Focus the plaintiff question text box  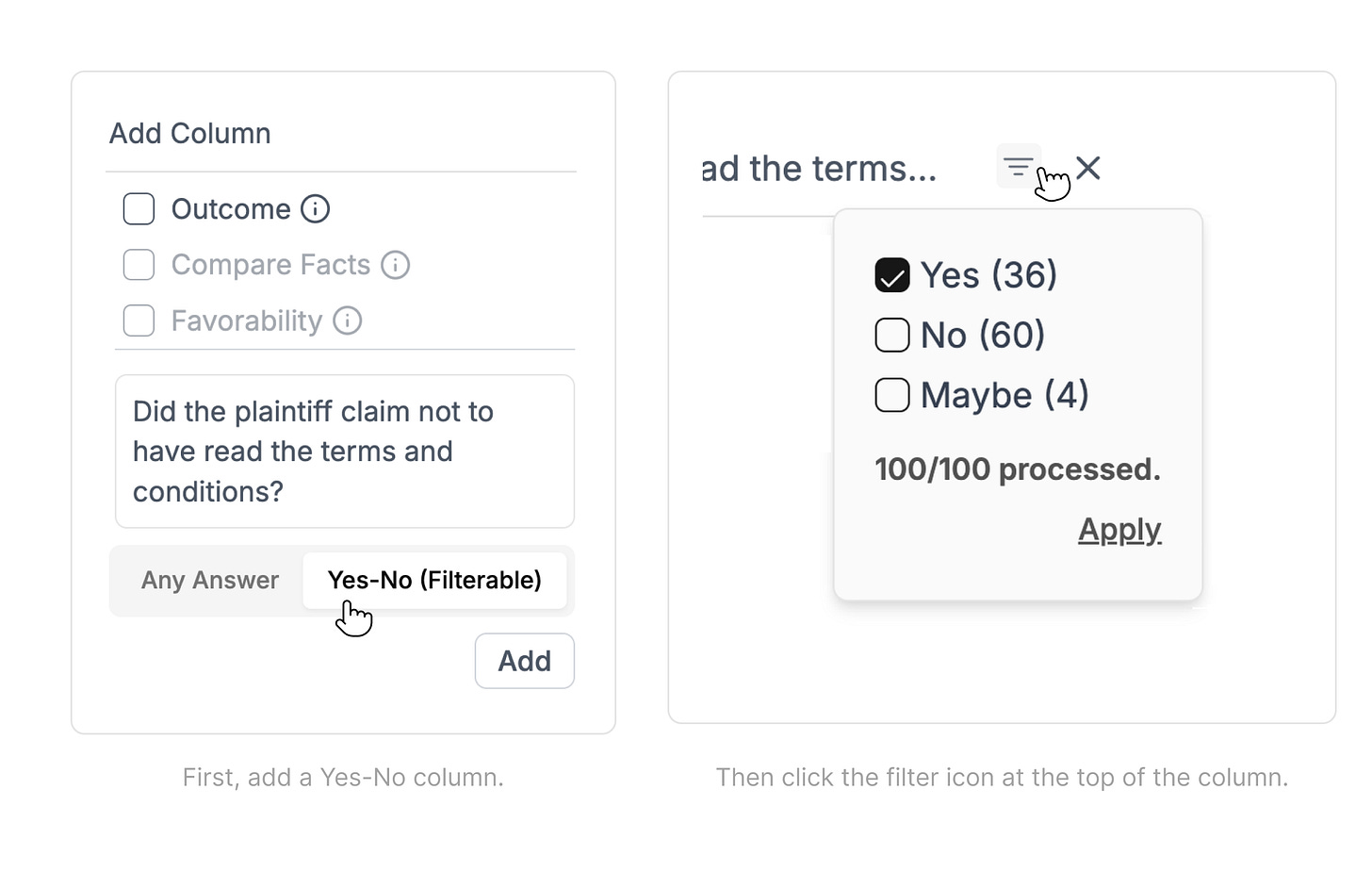pyautogui.click(x=345, y=452)
